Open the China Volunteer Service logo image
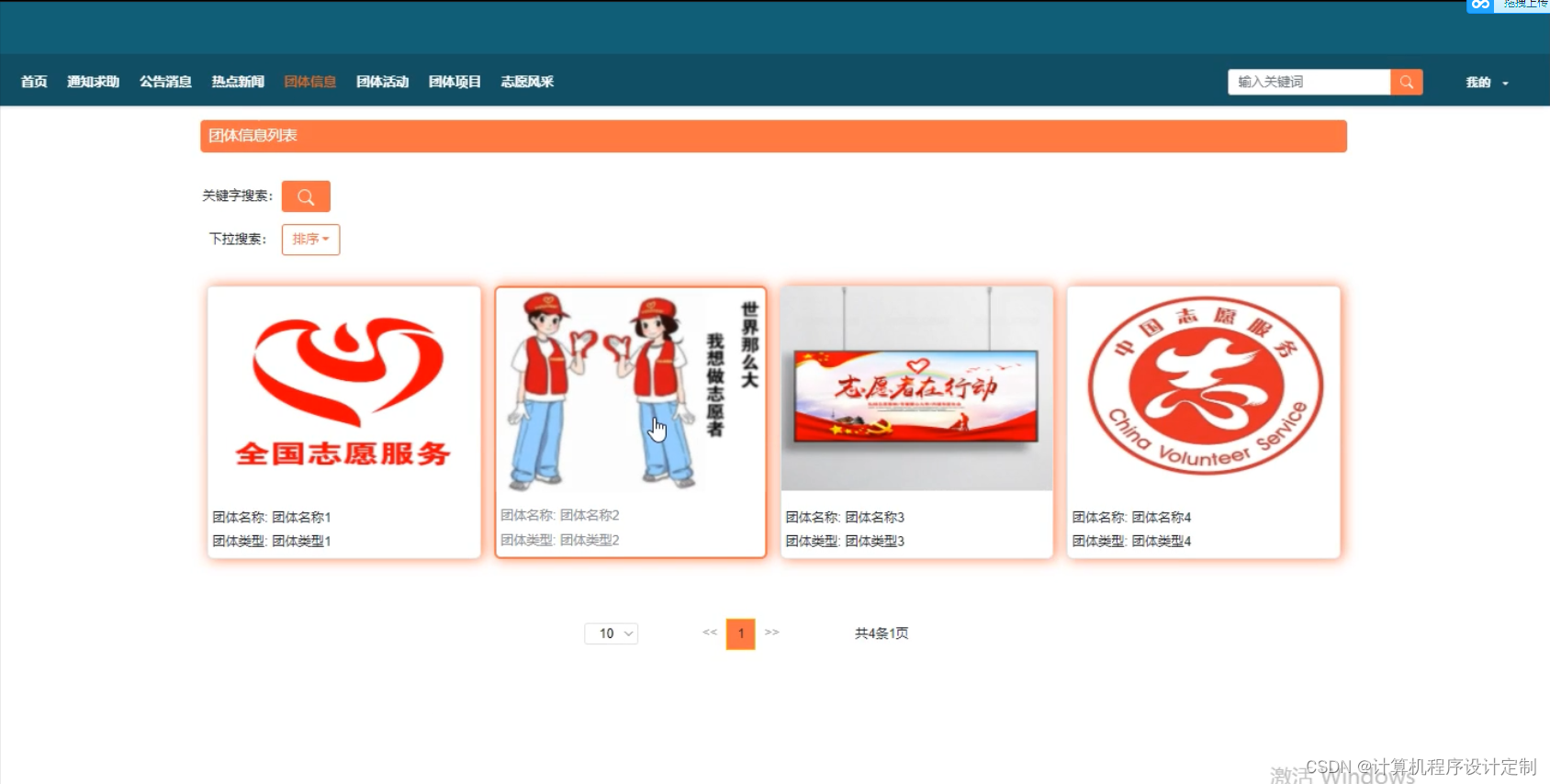Image resolution: width=1550 pixels, height=784 pixels. (x=1204, y=390)
